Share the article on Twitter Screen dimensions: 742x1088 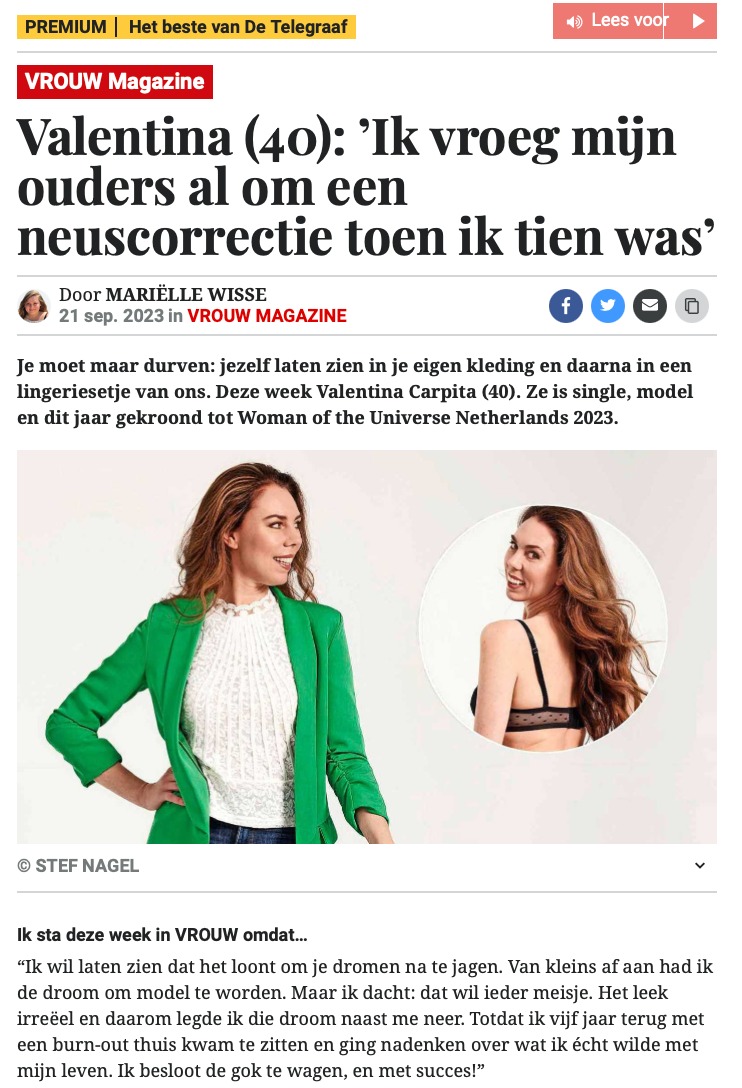[608, 306]
